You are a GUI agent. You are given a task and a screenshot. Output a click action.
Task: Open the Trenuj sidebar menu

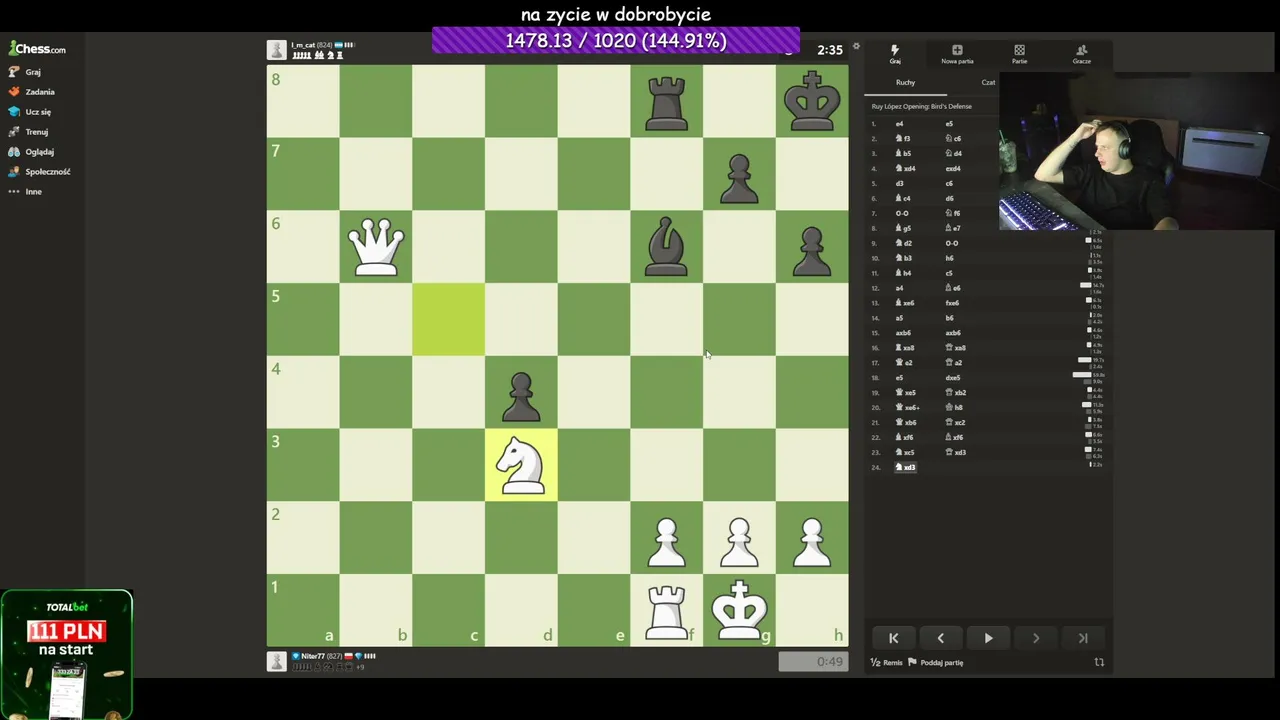click(x=29, y=132)
